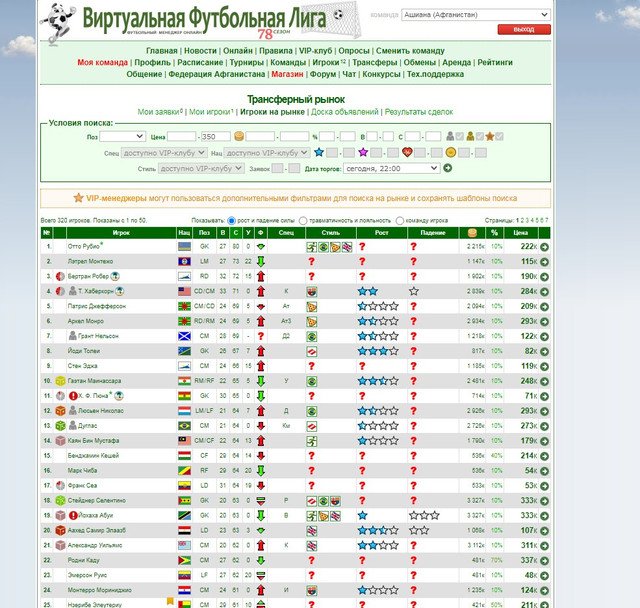Switch to Доска объявлений tab
640x608 pixels.
point(345,112)
